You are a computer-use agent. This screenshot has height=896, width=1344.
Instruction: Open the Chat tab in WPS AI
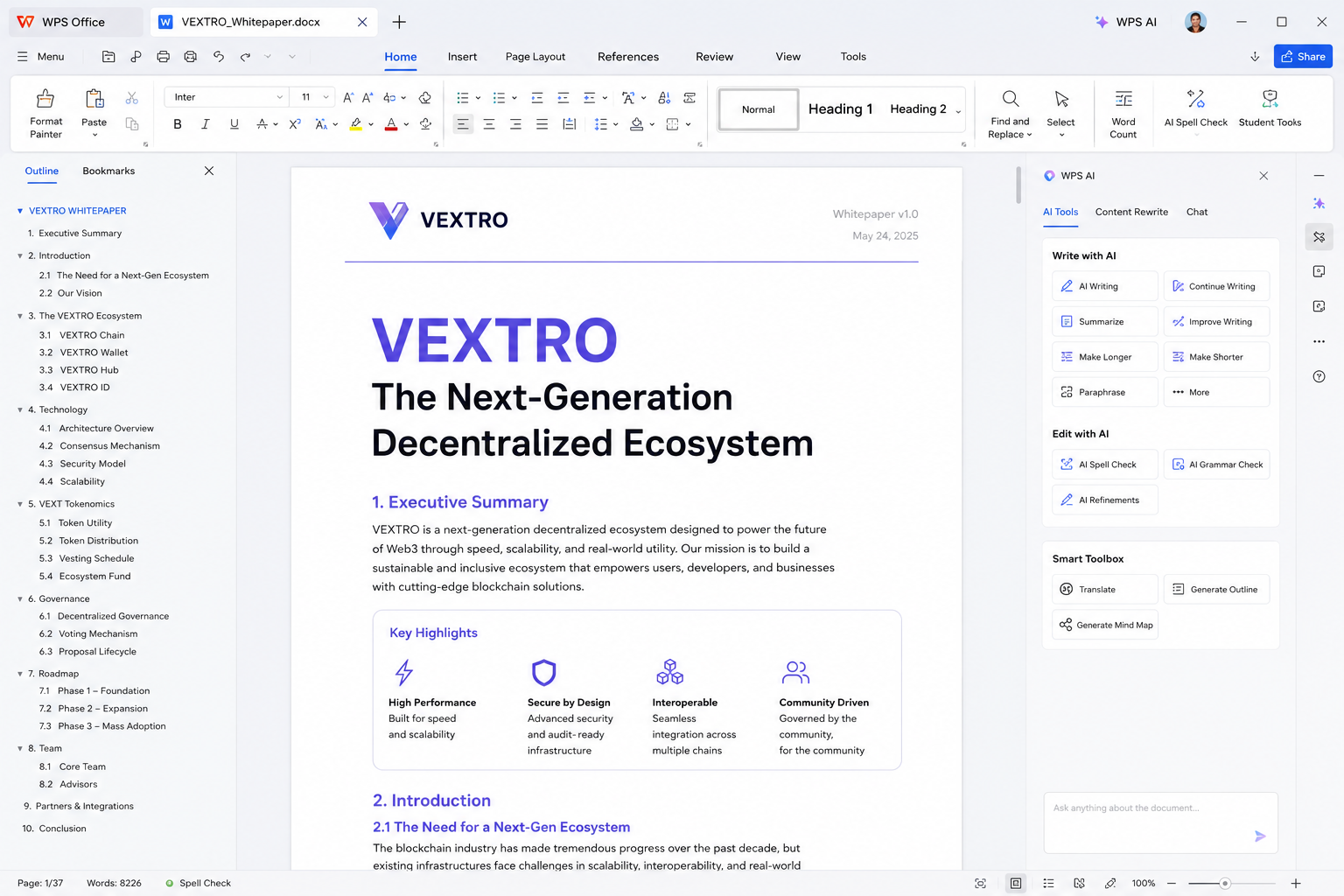point(1197,212)
